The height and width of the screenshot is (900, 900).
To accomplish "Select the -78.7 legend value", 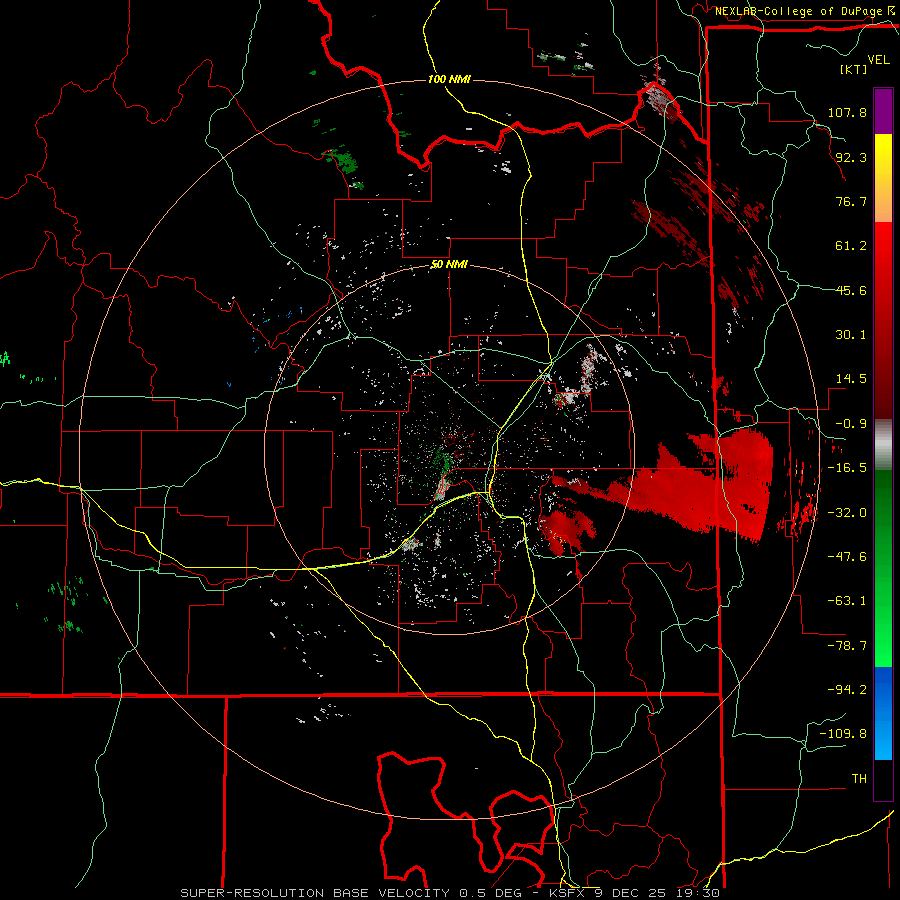I will click(847, 646).
